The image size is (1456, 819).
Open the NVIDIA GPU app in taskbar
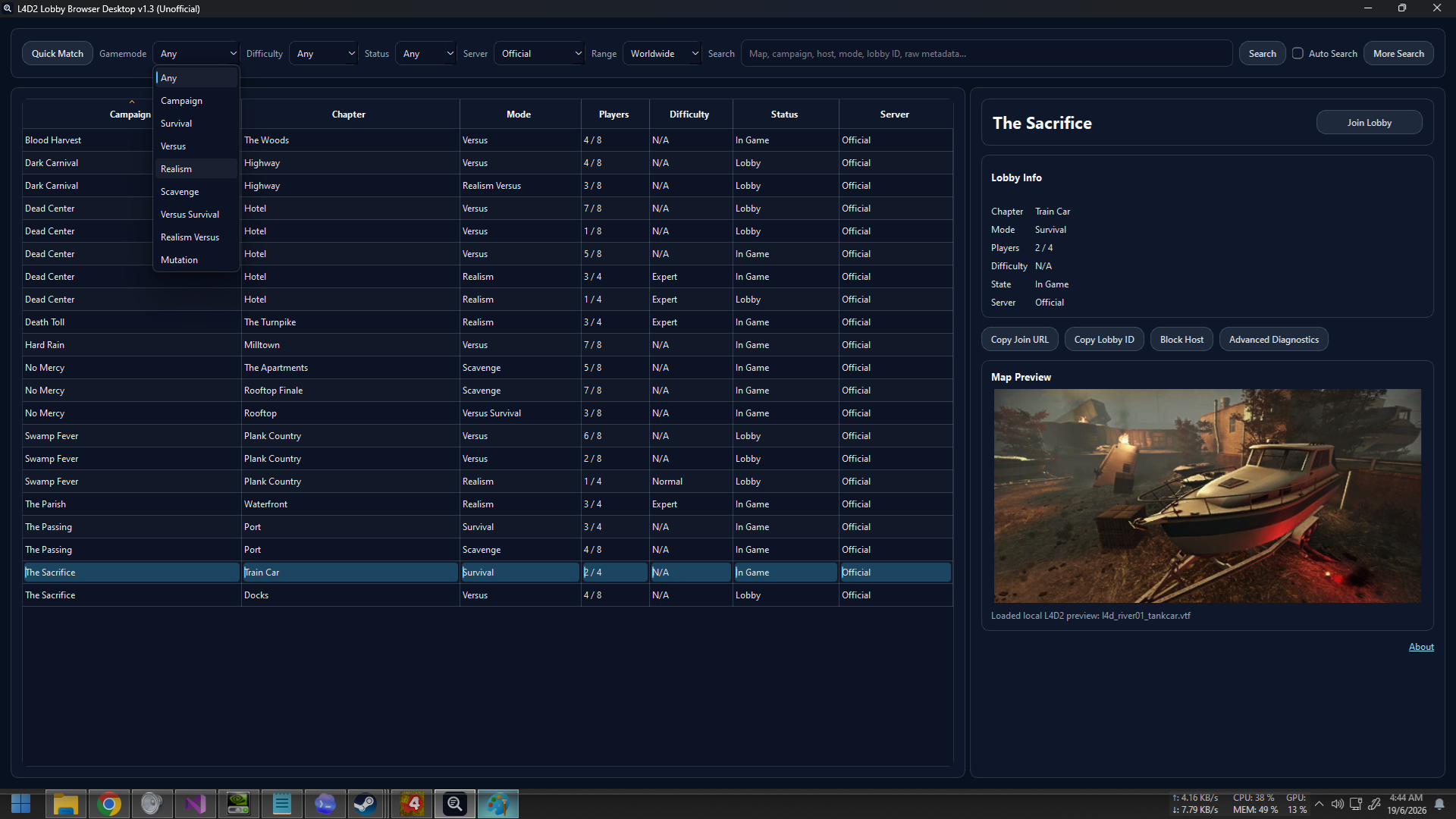[x=238, y=804]
